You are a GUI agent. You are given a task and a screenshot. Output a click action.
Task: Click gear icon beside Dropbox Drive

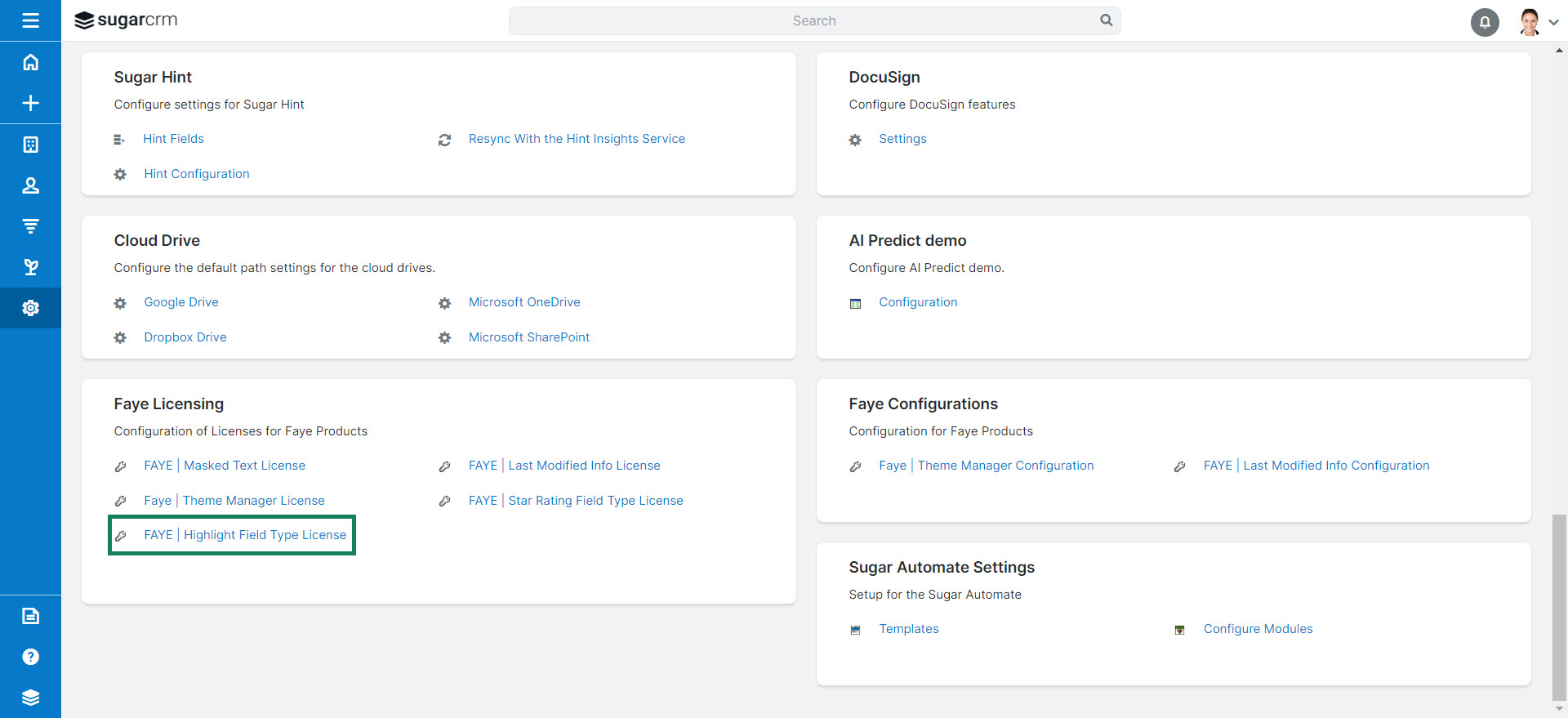point(120,337)
